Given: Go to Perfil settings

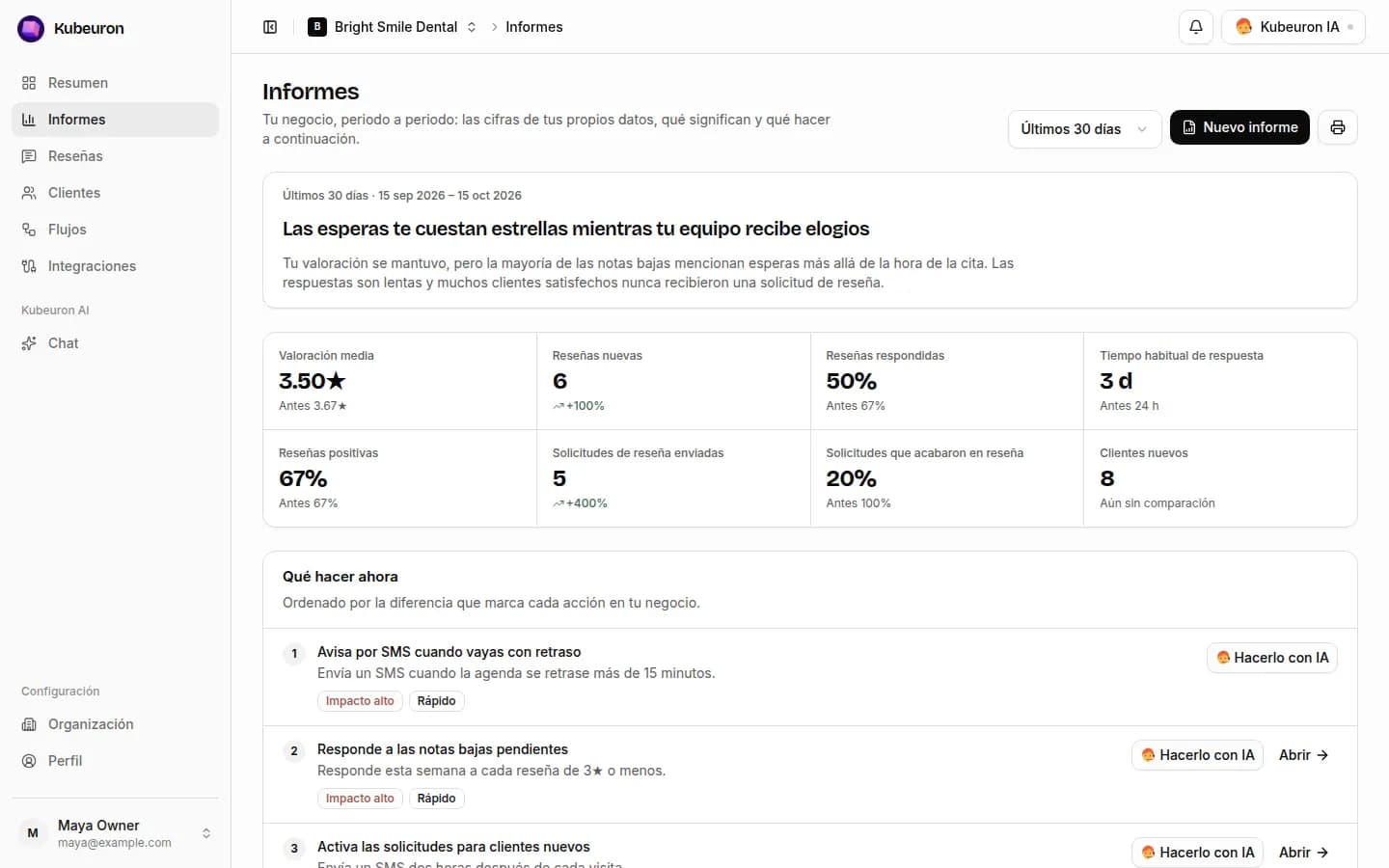Looking at the screenshot, I should 116,761.
